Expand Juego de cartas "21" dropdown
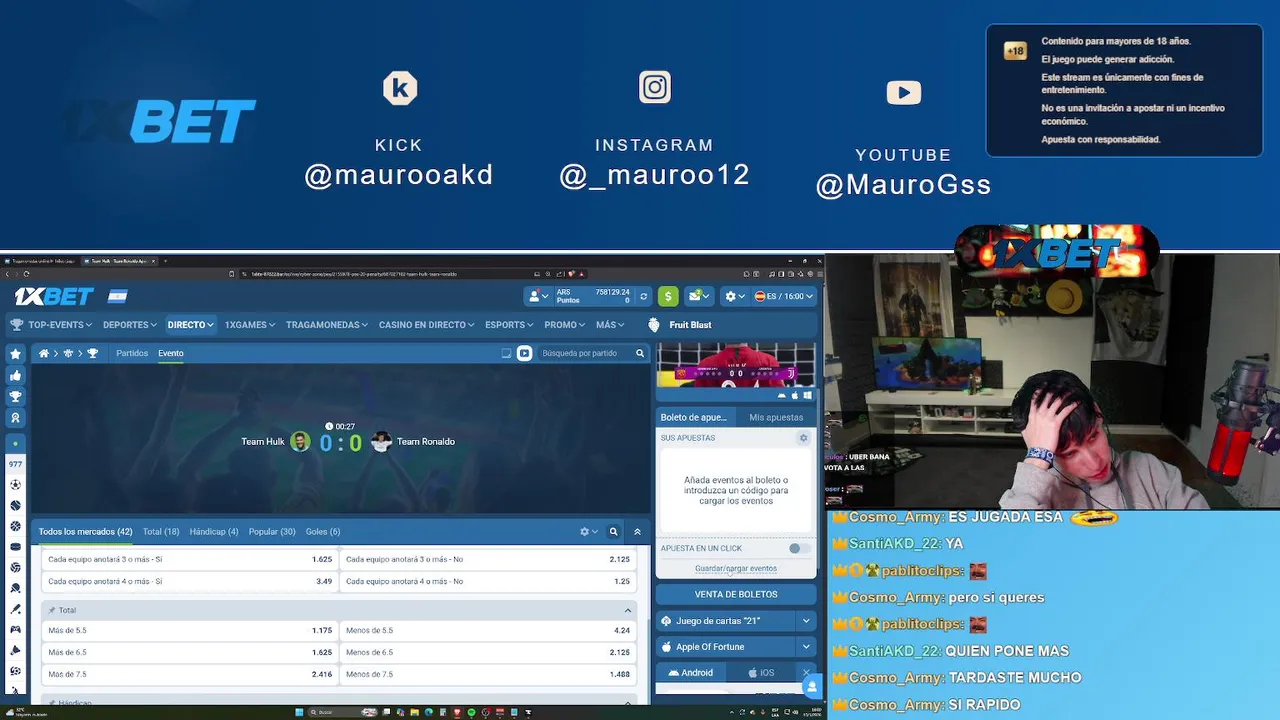Image resolution: width=1280 pixels, height=720 pixels. click(806, 621)
